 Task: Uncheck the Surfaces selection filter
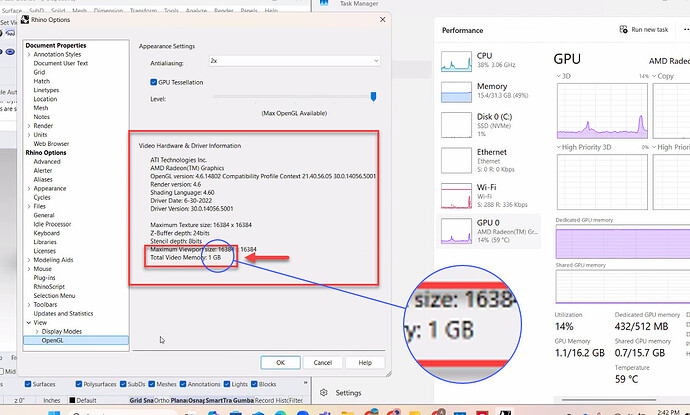pyautogui.click(x=28, y=384)
